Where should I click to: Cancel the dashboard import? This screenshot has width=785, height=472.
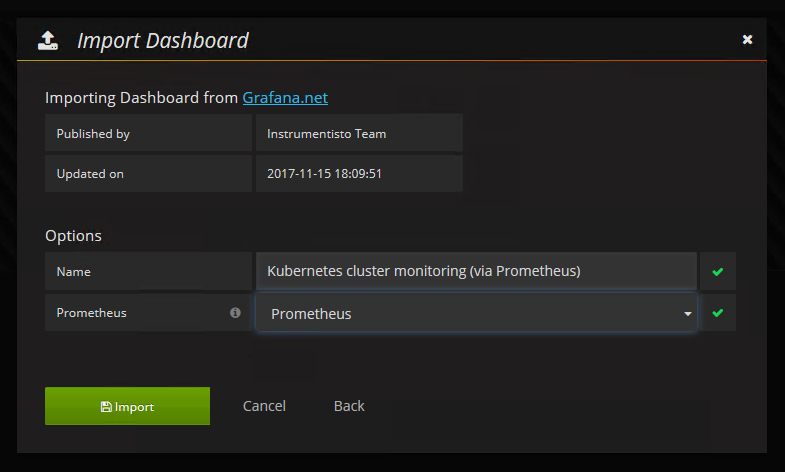click(264, 406)
